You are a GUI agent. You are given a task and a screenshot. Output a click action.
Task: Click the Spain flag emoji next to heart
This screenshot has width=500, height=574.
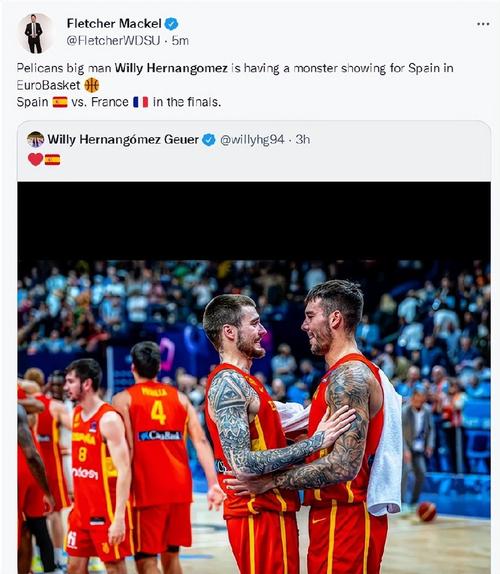coord(52,160)
